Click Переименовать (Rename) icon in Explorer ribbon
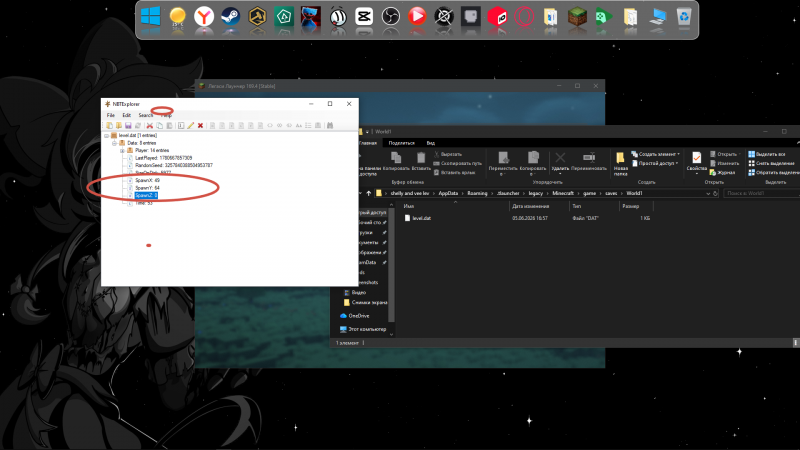This screenshot has width=800, height=450. click(589, 158)
